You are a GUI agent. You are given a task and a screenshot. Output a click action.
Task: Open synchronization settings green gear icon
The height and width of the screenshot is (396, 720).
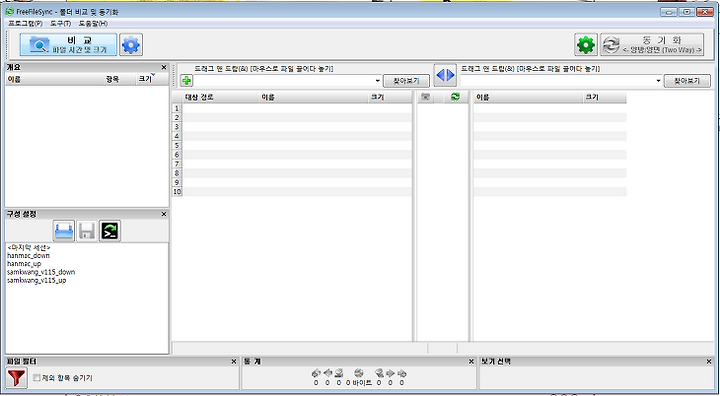pyautogui.click(x=586, y=45)
